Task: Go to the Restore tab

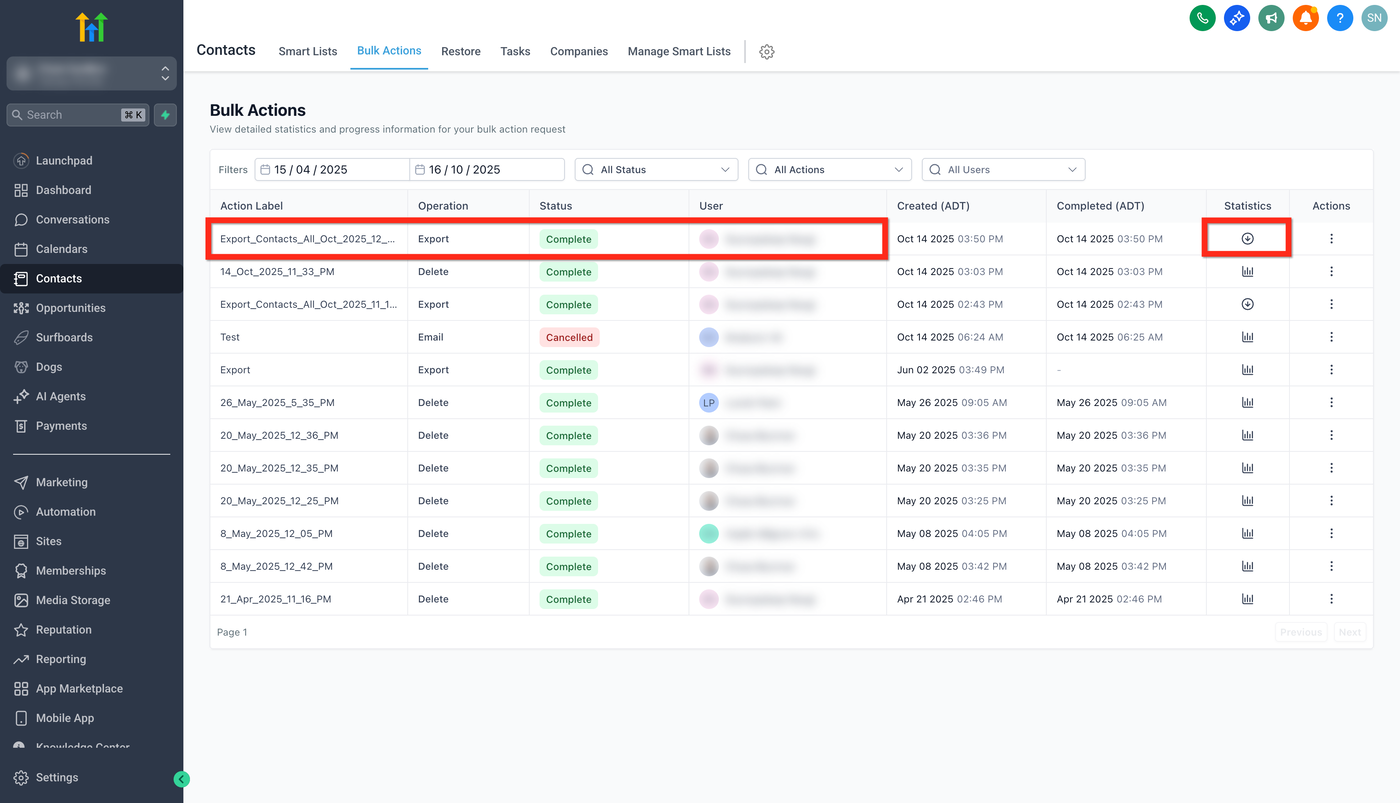Action: coord(461,51)
